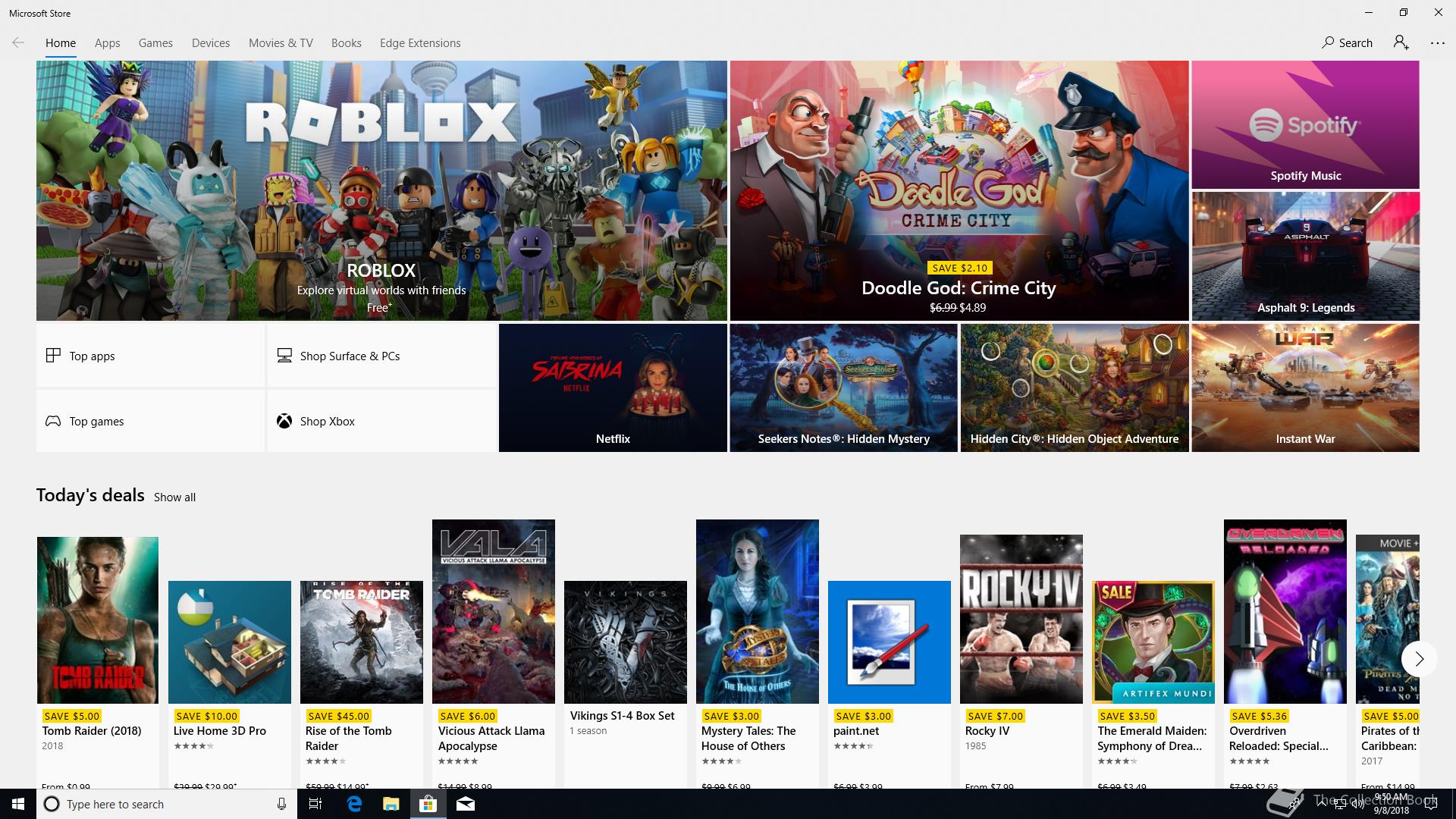Click the 'Vikings S1-4 Box Set' title

pyautogui.click(x=622, y=716)
